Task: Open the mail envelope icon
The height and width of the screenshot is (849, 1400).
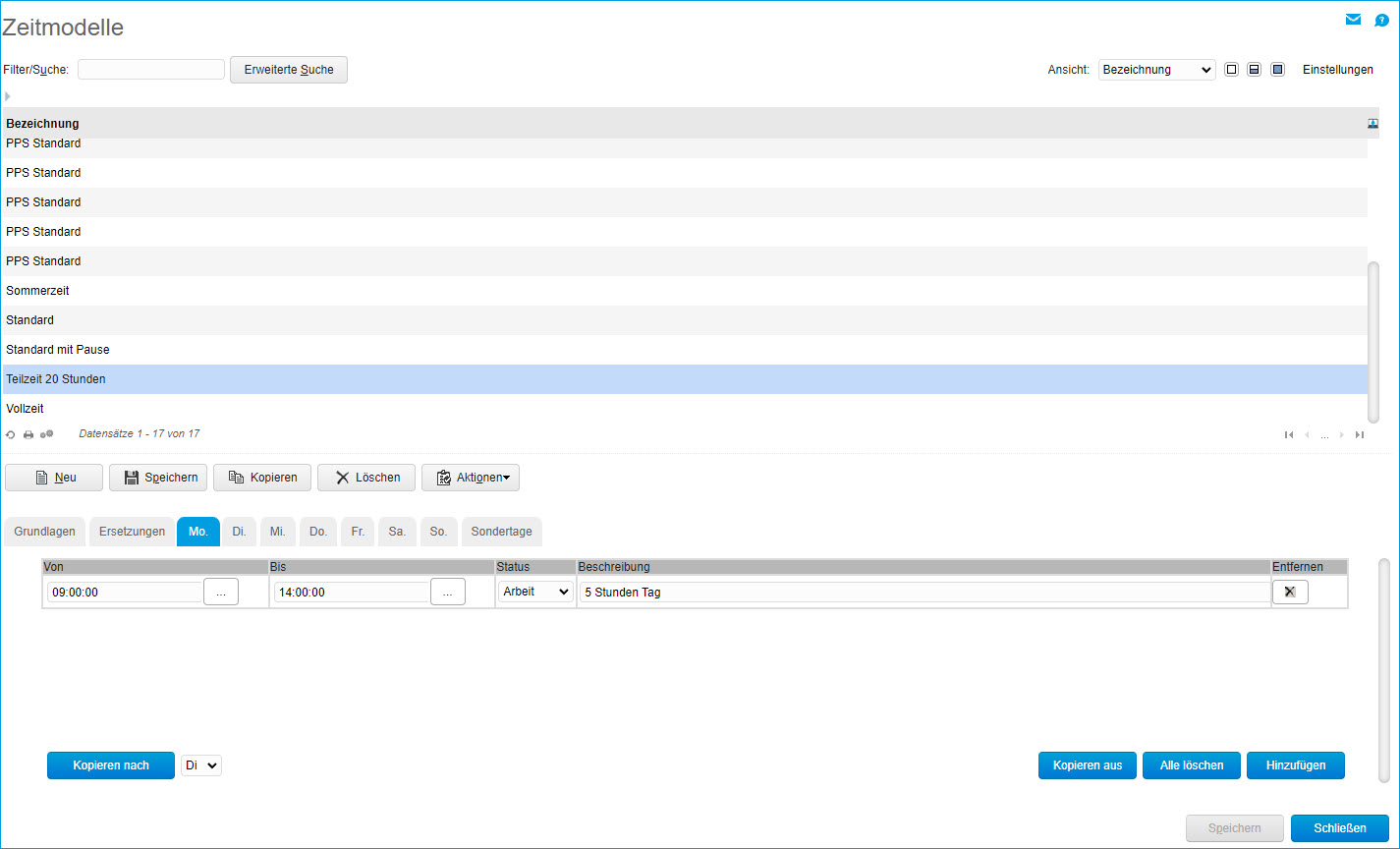Action: 1354,20
